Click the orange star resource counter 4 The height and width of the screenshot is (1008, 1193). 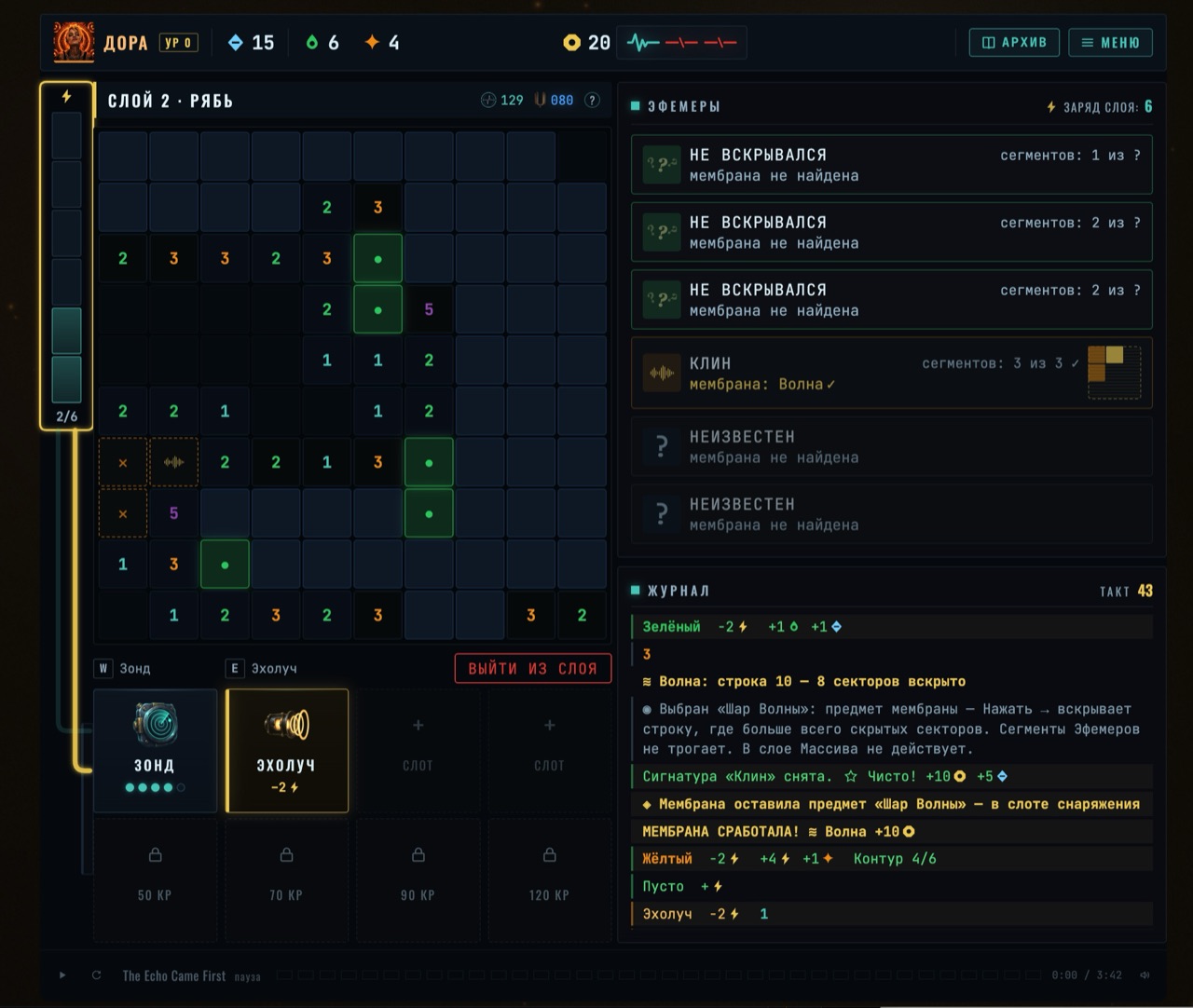[382, 43]
